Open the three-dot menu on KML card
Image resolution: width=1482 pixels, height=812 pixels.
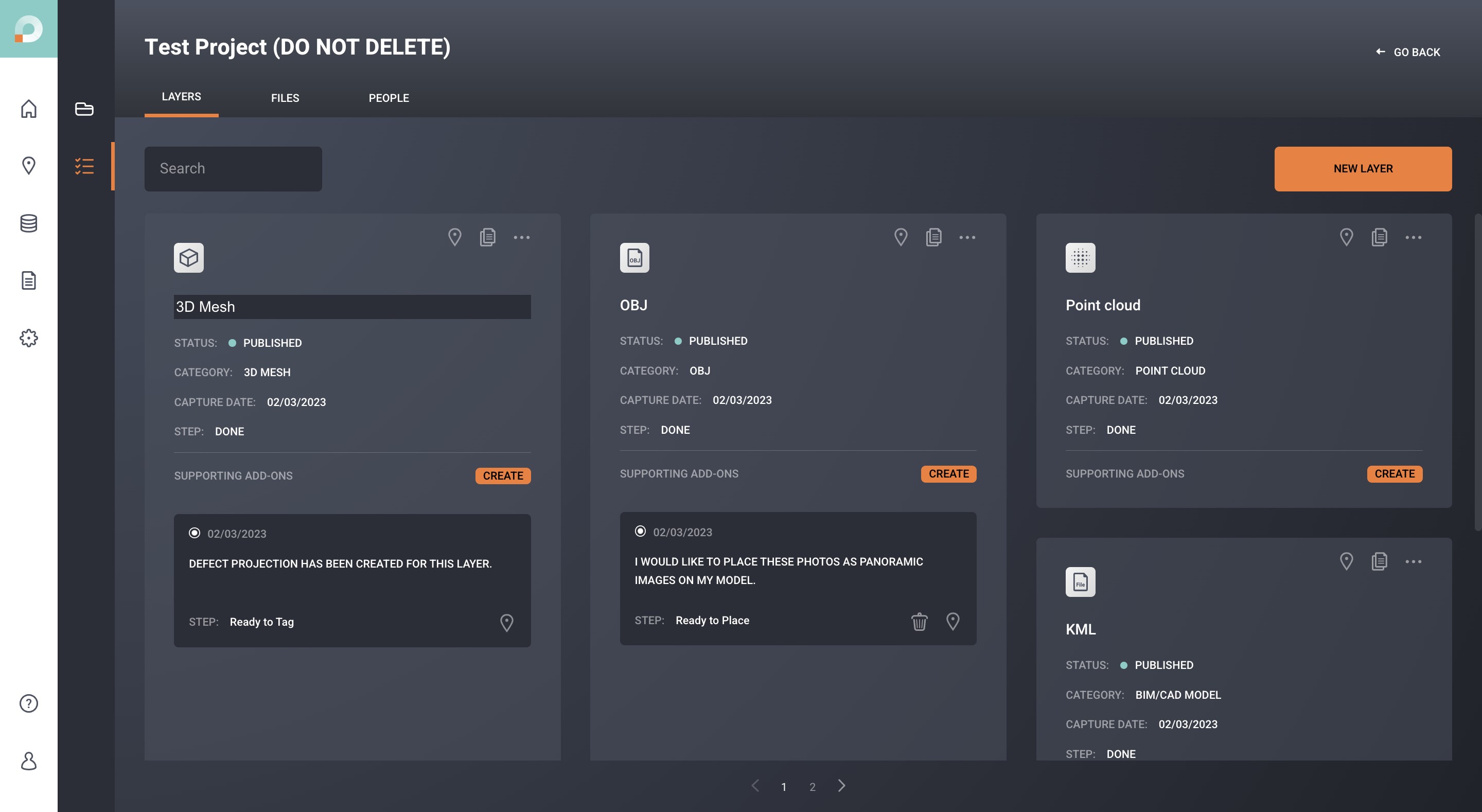coord(1413,561)
